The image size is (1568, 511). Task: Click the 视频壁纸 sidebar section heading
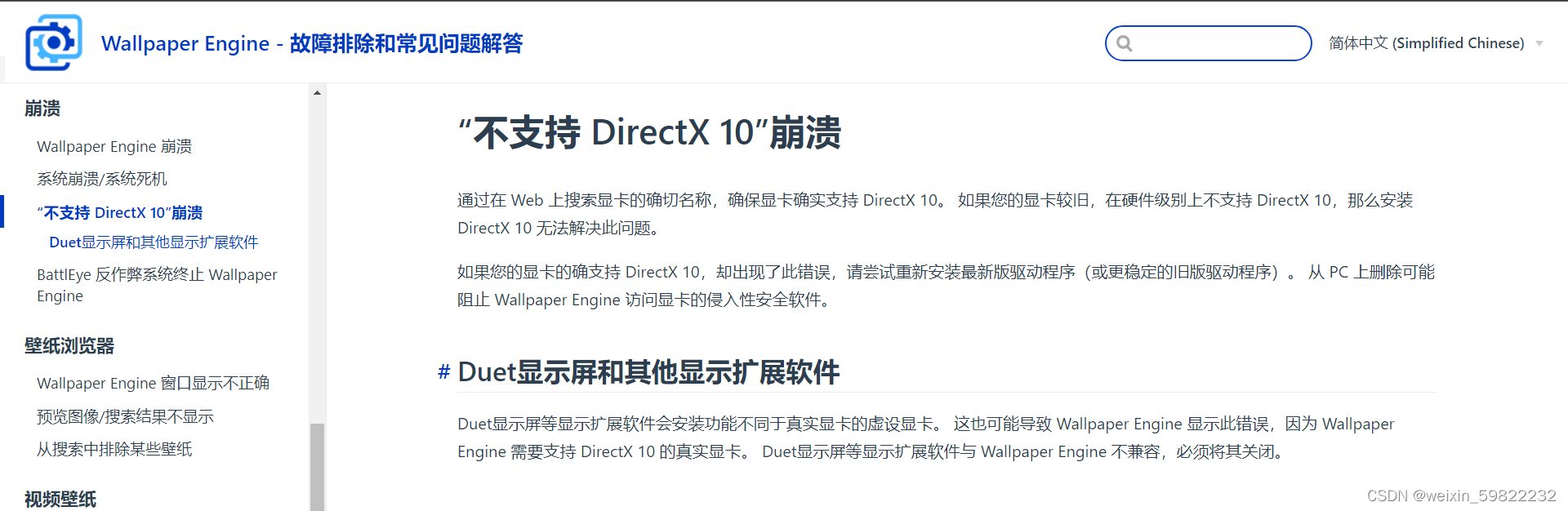pyautogui.click(x=60, y=499)
